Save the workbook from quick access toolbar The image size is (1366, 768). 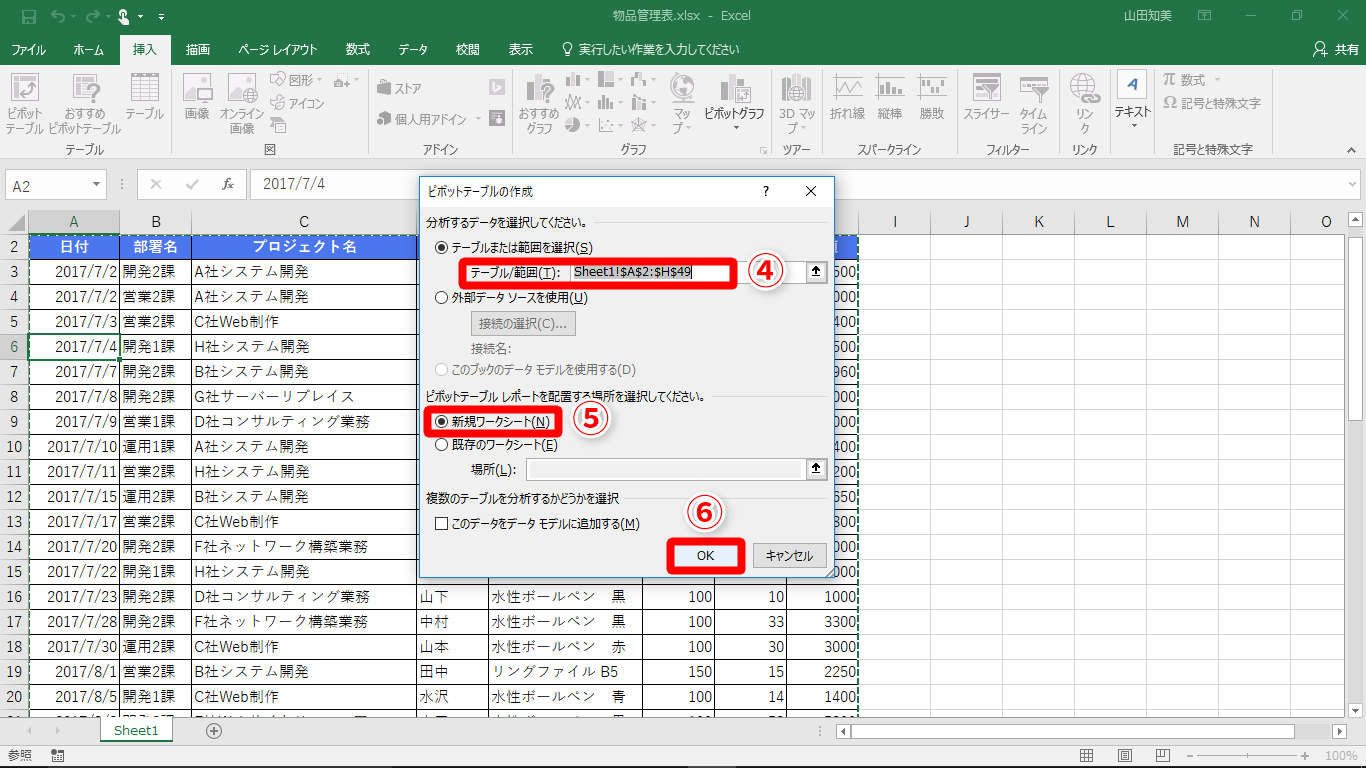pyautogui.click(x=28, y=16)
